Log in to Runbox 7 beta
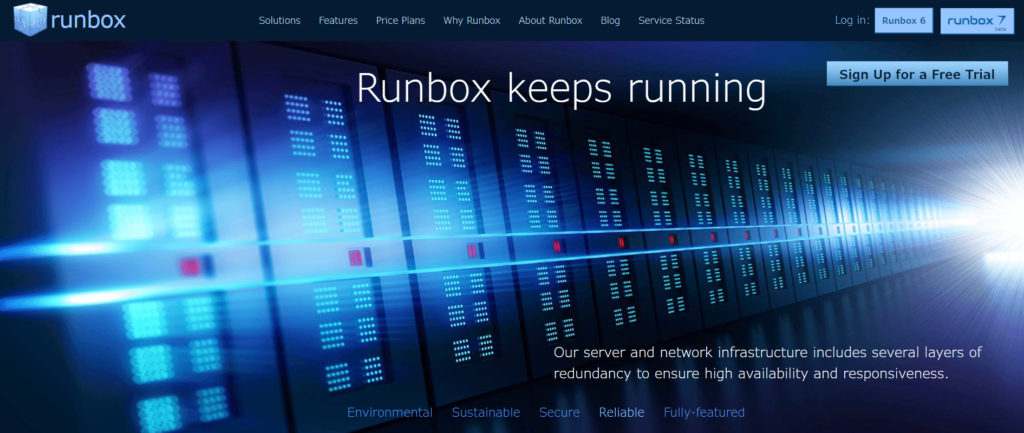Screen dimensions: 1024x433 click(x=977, y=21)
